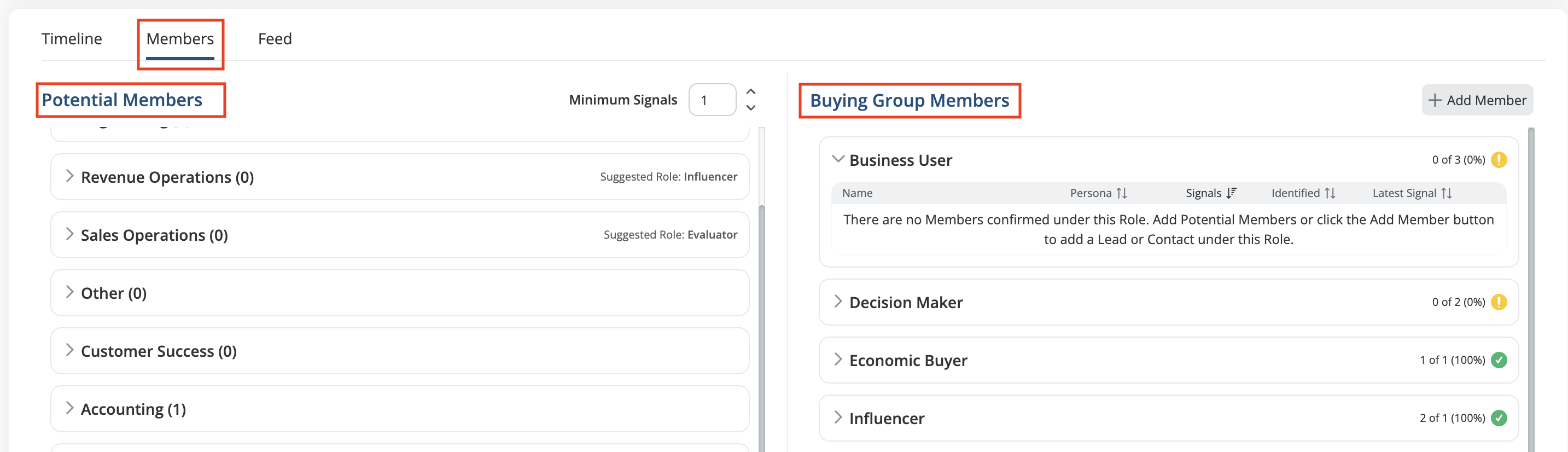Switch to the Timeline tab
The width and height of the screenshot is (1568, 452).
(72, 39)
